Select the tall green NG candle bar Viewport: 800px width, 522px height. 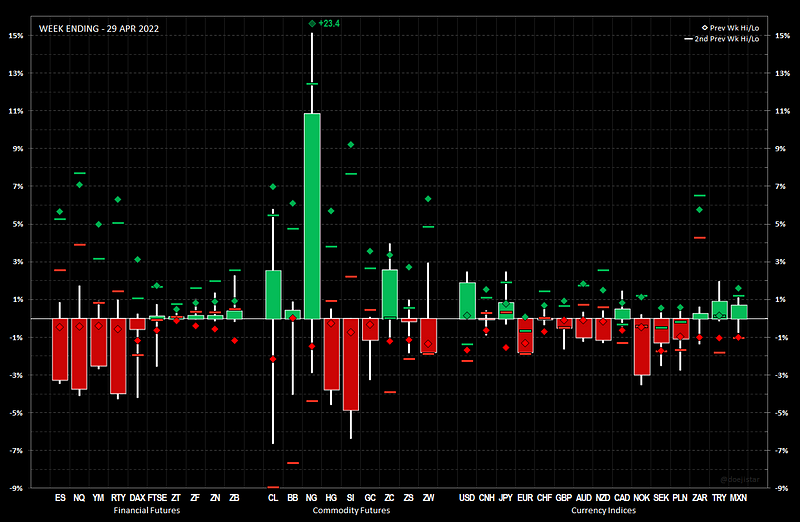(x=312, y=215)
